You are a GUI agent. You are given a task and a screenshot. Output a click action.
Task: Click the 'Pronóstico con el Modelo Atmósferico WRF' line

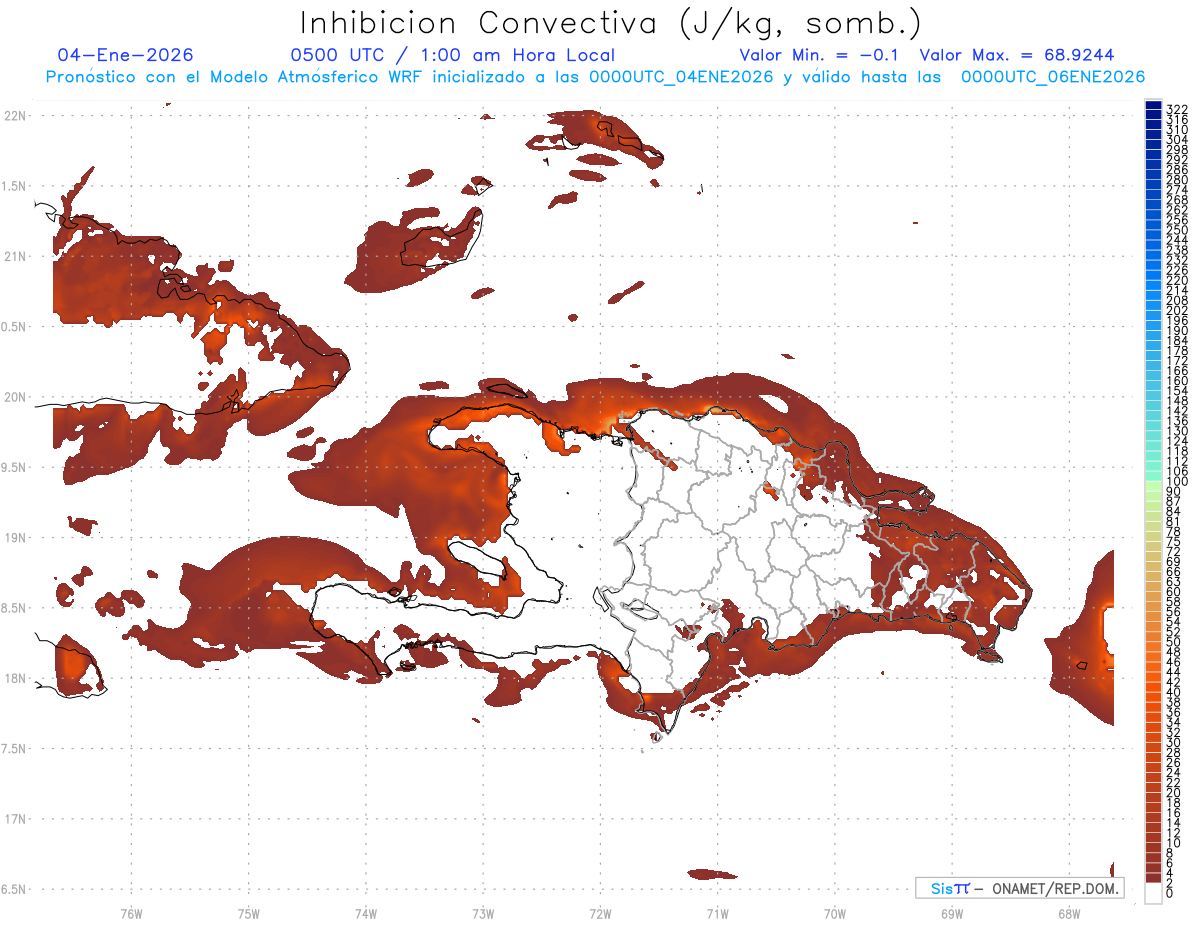click(x=595, y=76)
